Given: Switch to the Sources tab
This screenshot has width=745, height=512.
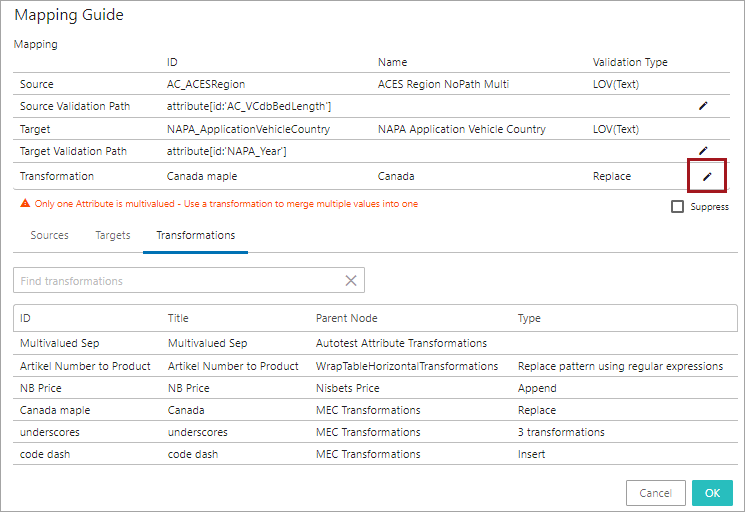Looking at the screenshot, I should point(49,235).
